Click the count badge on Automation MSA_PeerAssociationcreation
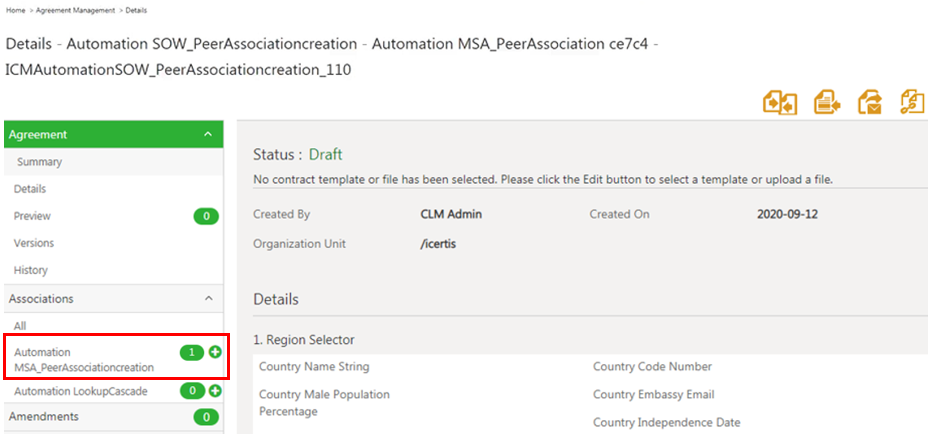Image resolution: width=928 pixels, height=435 pixels. click(191, 353)
